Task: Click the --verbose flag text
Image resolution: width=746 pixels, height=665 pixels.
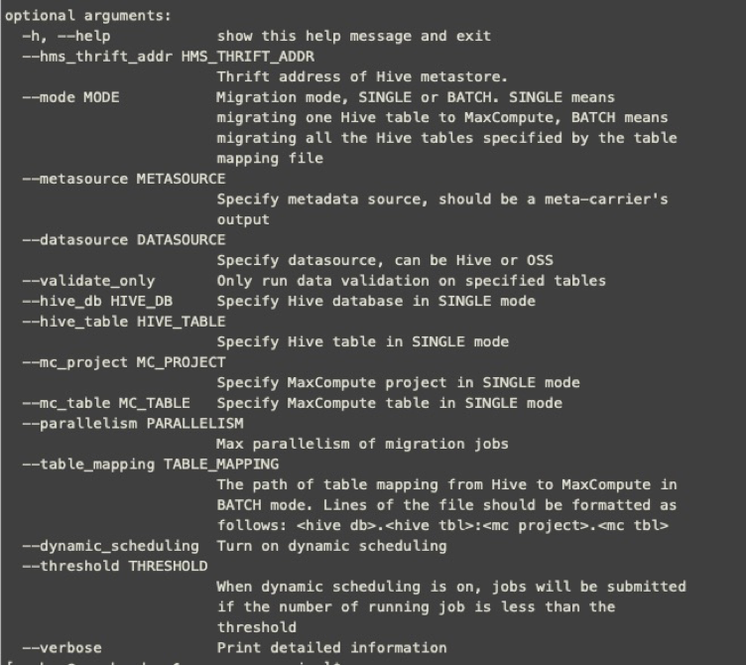Action: click(62, 648)
